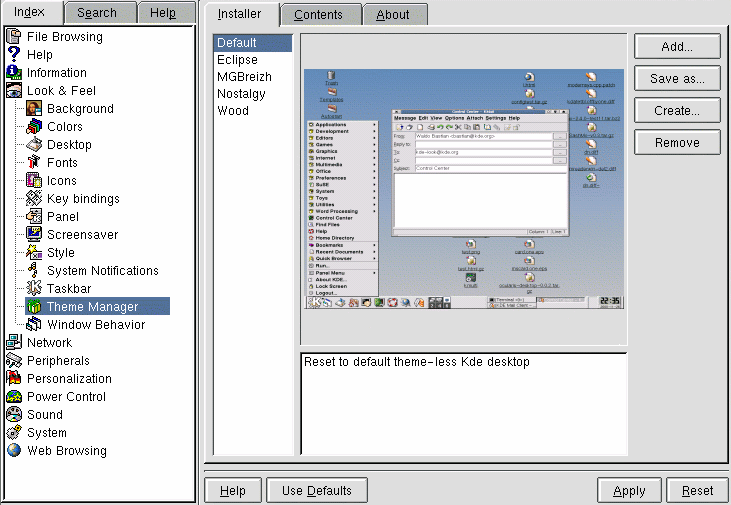
Task: Open the Fonts module icon
Action: (34, 163)
